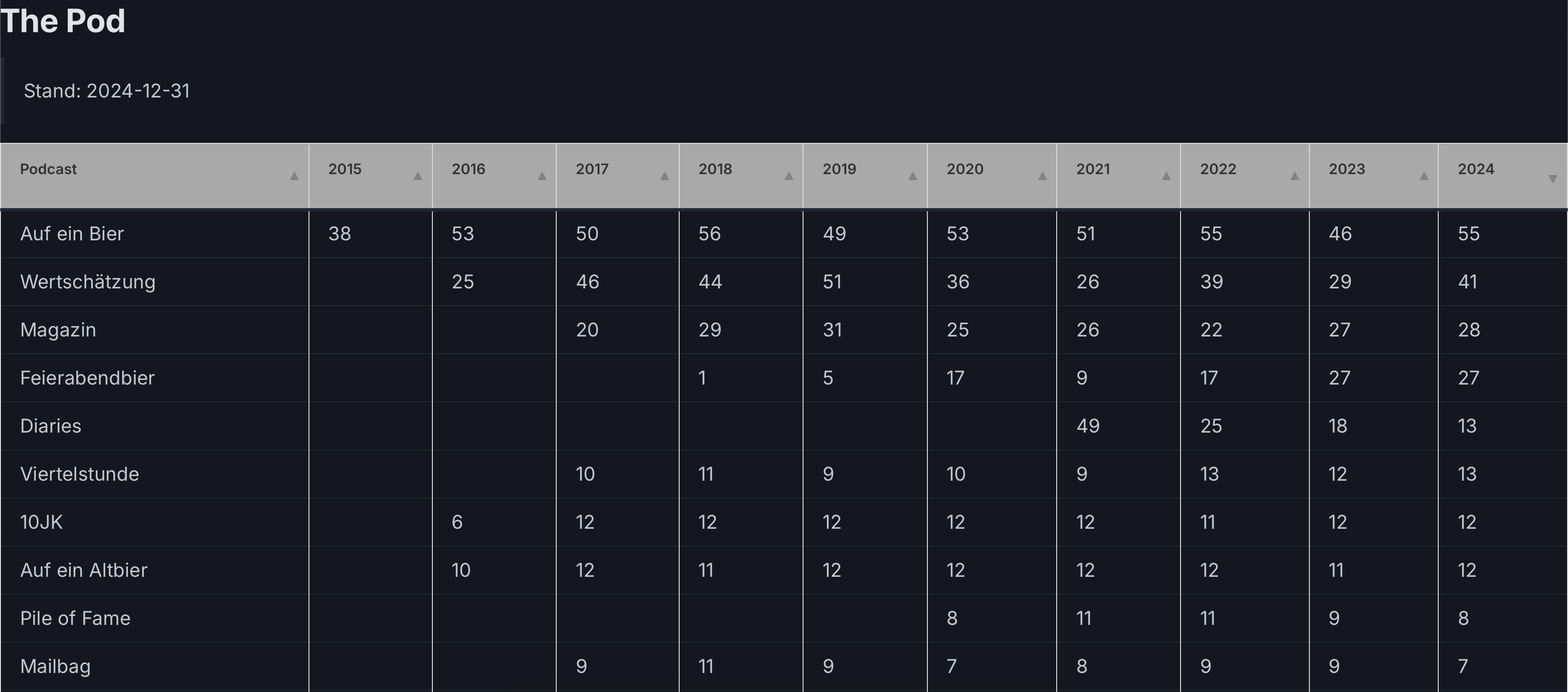This screenshot has height=692, width=1568.
Task: Click the Podcast column header label
Action: click(x=49, y=169)
